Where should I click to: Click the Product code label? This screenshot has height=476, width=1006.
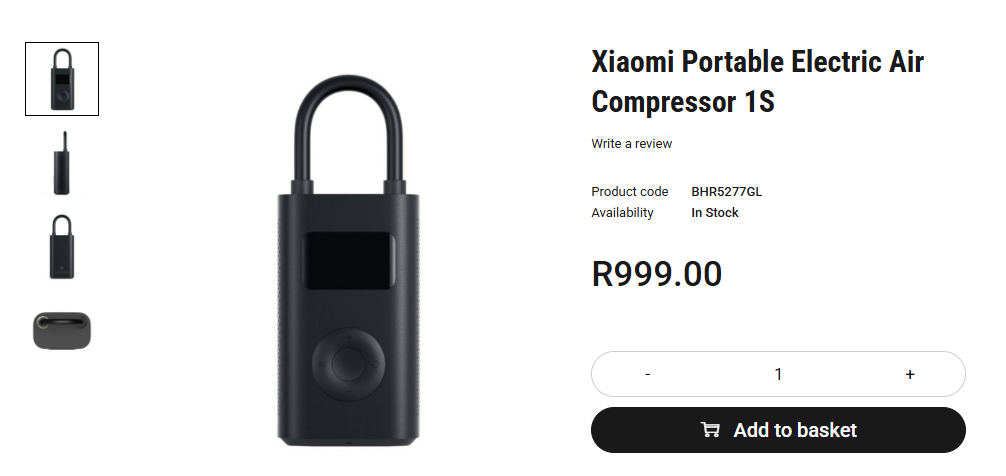tap(629, 192)
